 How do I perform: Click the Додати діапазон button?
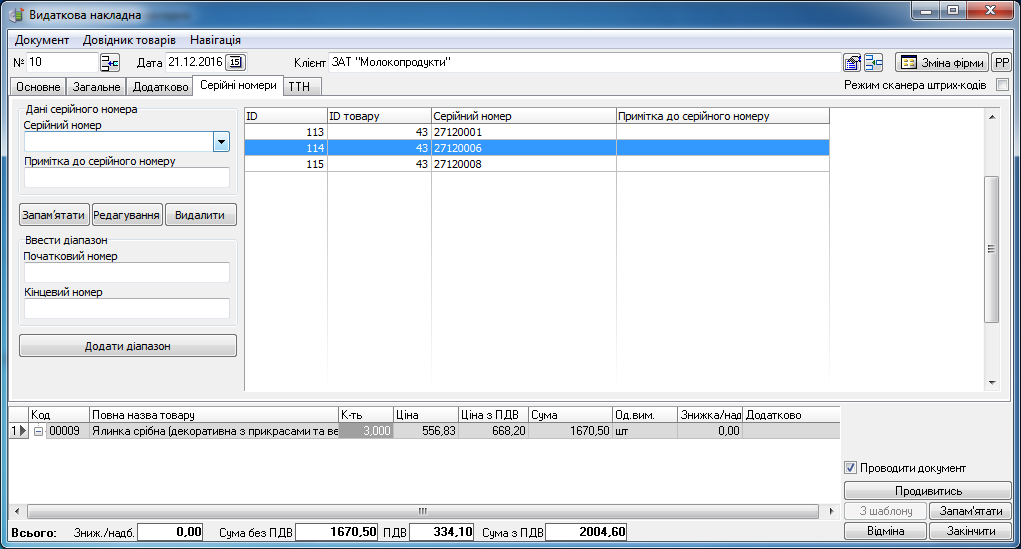coord(128,346)
